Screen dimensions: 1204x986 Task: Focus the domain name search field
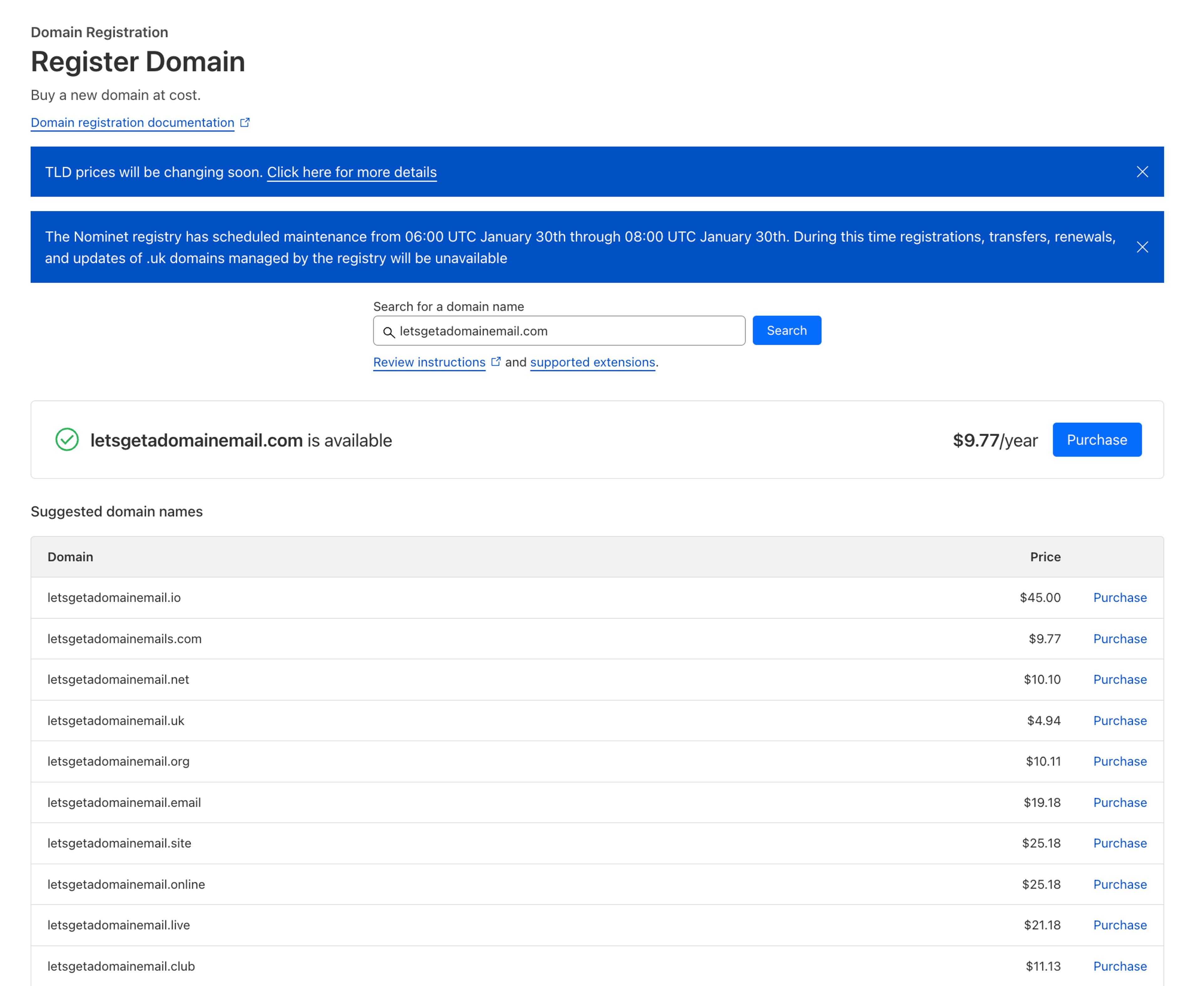coord(568,331)
